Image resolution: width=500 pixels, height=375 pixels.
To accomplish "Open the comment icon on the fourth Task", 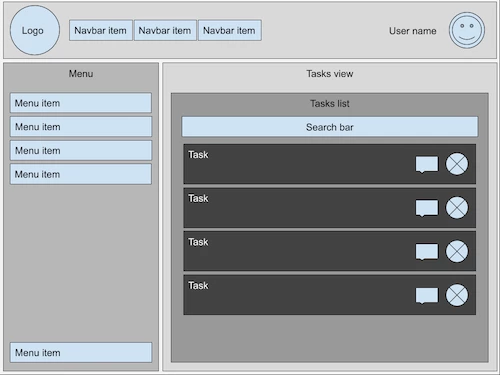I will 427,296.
